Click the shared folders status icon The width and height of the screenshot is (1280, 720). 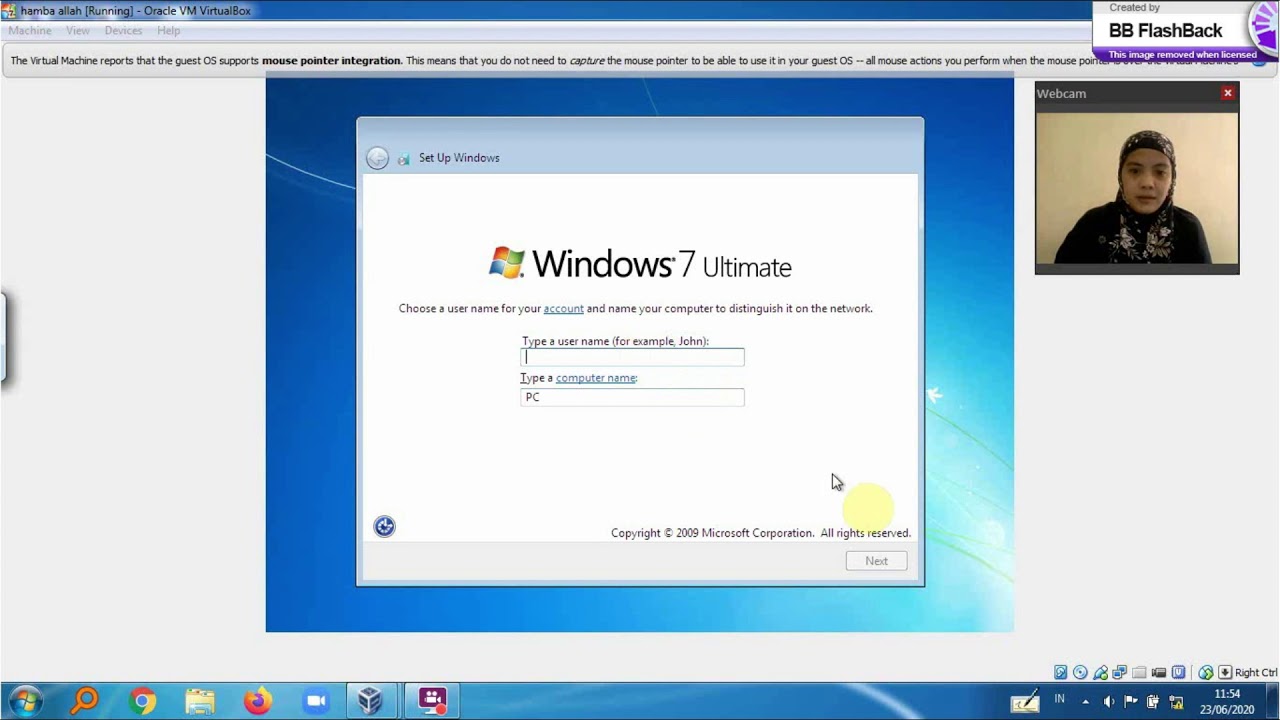(1139, 672)
